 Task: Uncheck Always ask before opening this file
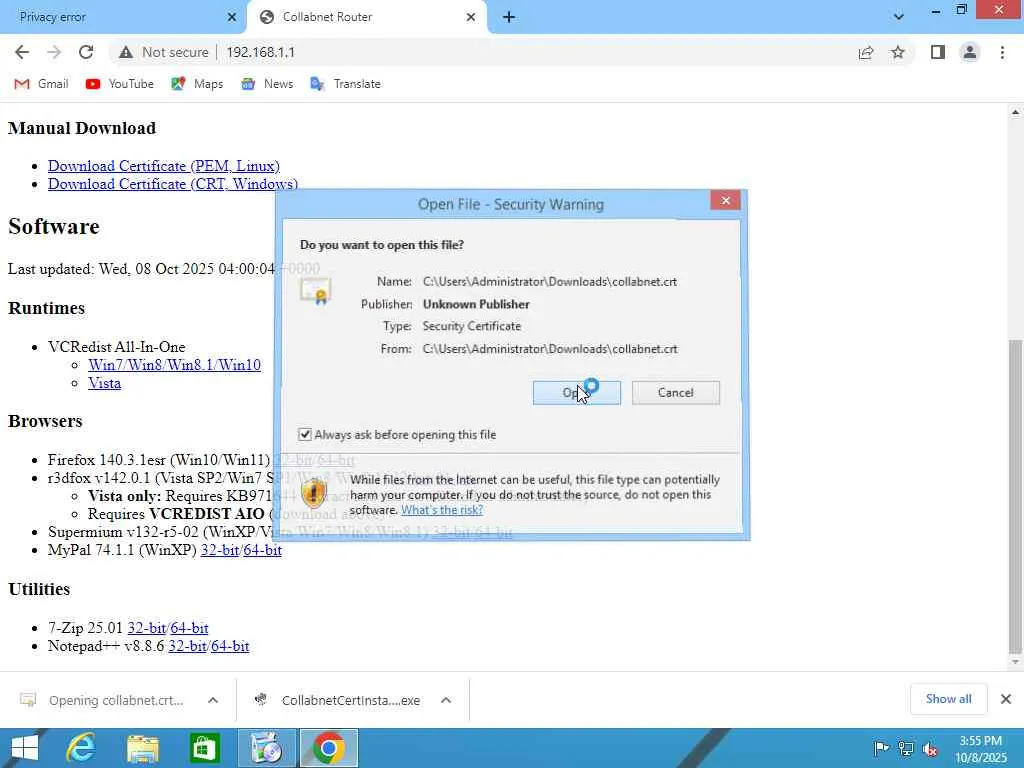tap(304, 435)
